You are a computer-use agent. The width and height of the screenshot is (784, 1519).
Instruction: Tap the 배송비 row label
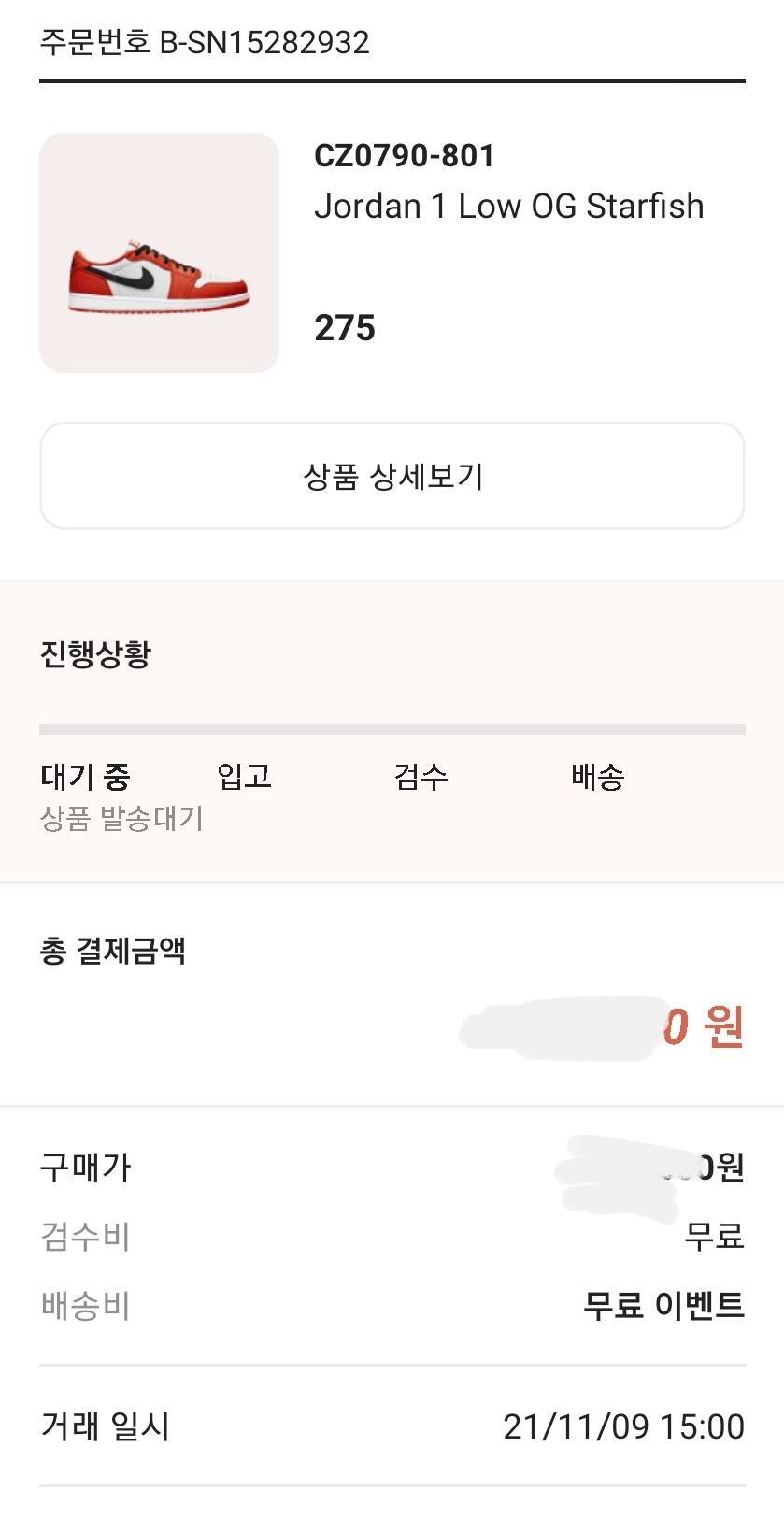coord(85,1305)
